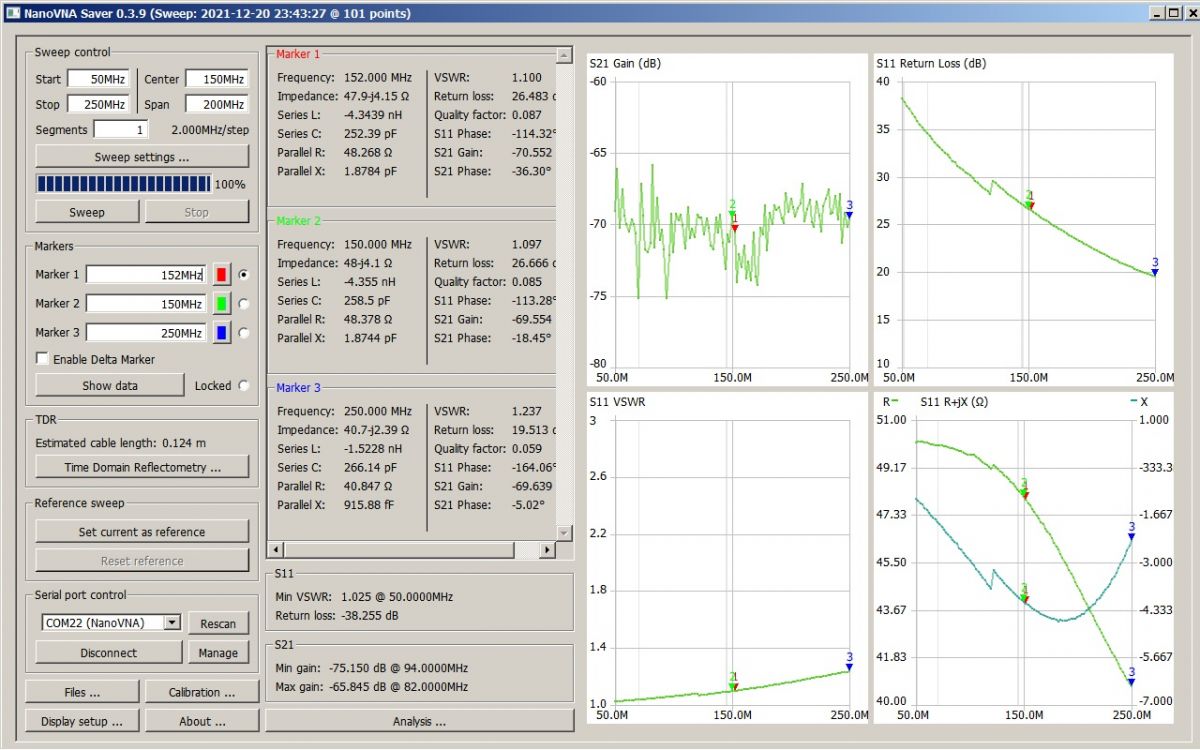Click the red marker 1 triangle in Return Loss chart
This screenshot has width=1200, height=750.
pos(1030,206)
